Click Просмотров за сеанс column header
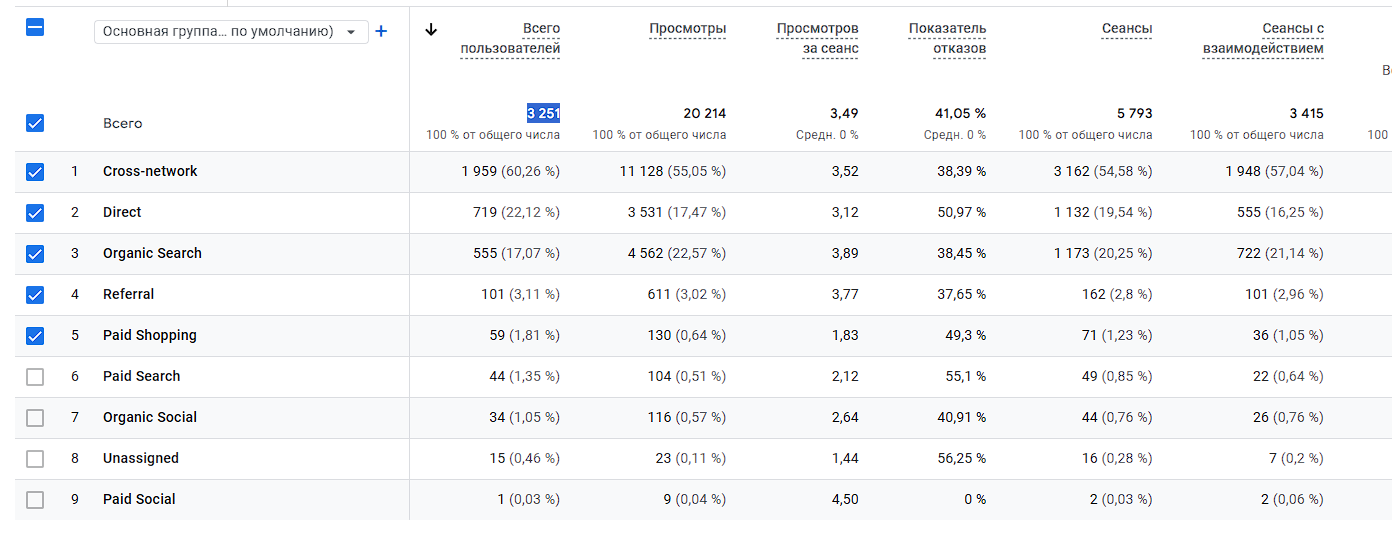The height and width of the screenshot is (533, 1392). point(817,39)
